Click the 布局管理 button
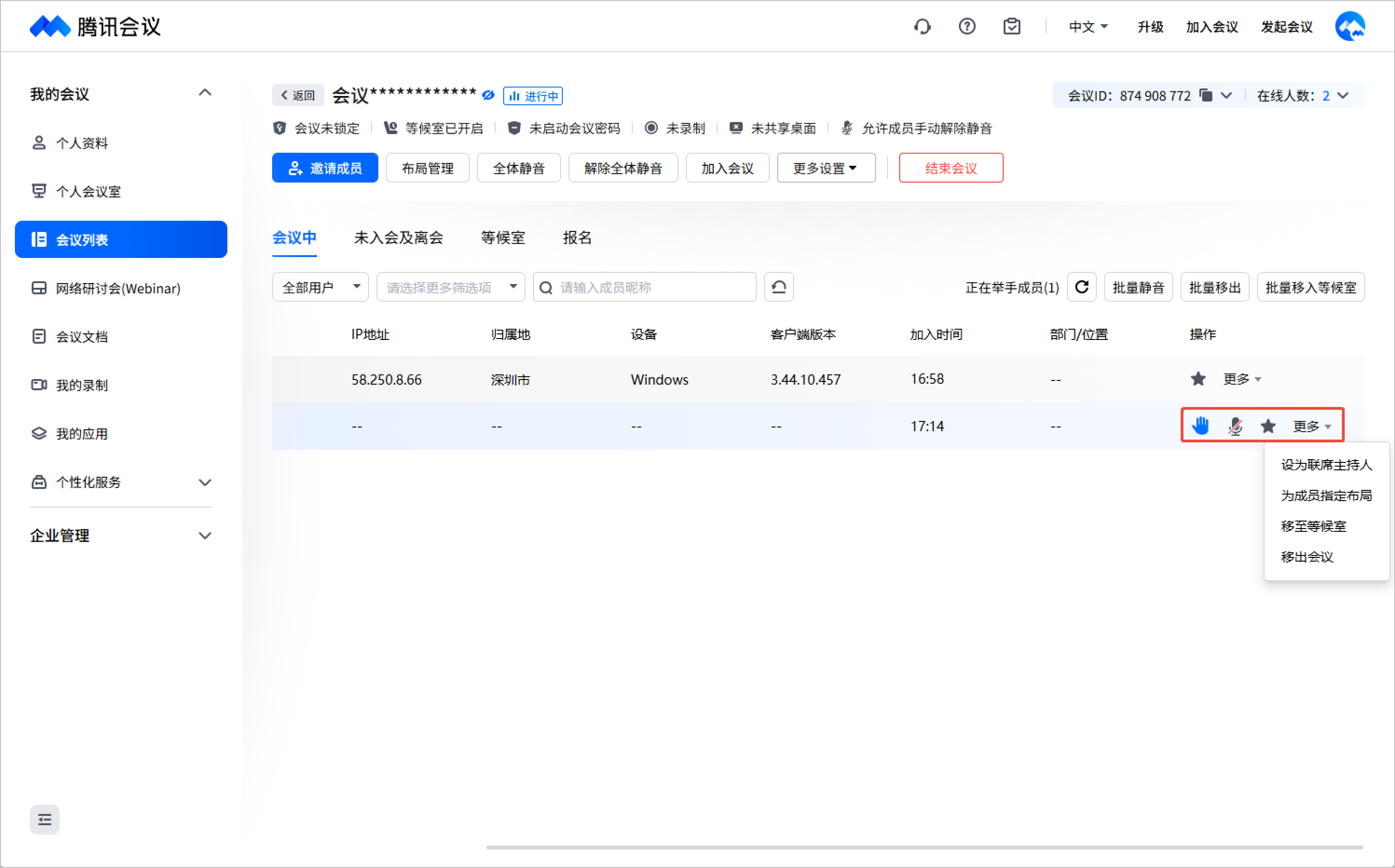This screenshot has width=1395, height=868. point(427,168)
